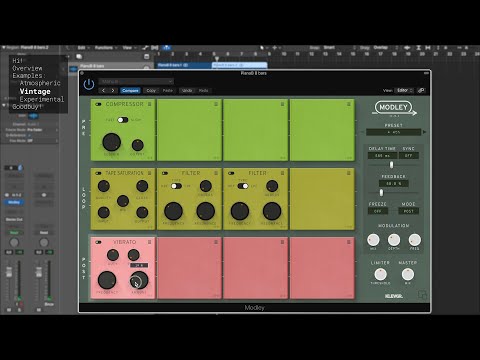Select the first Piano 8 bars region in timeline

point(183,65)
